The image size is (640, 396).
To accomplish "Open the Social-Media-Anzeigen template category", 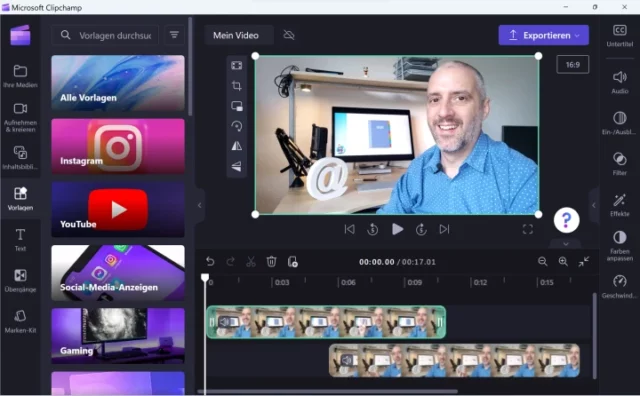I will (118, 273).
